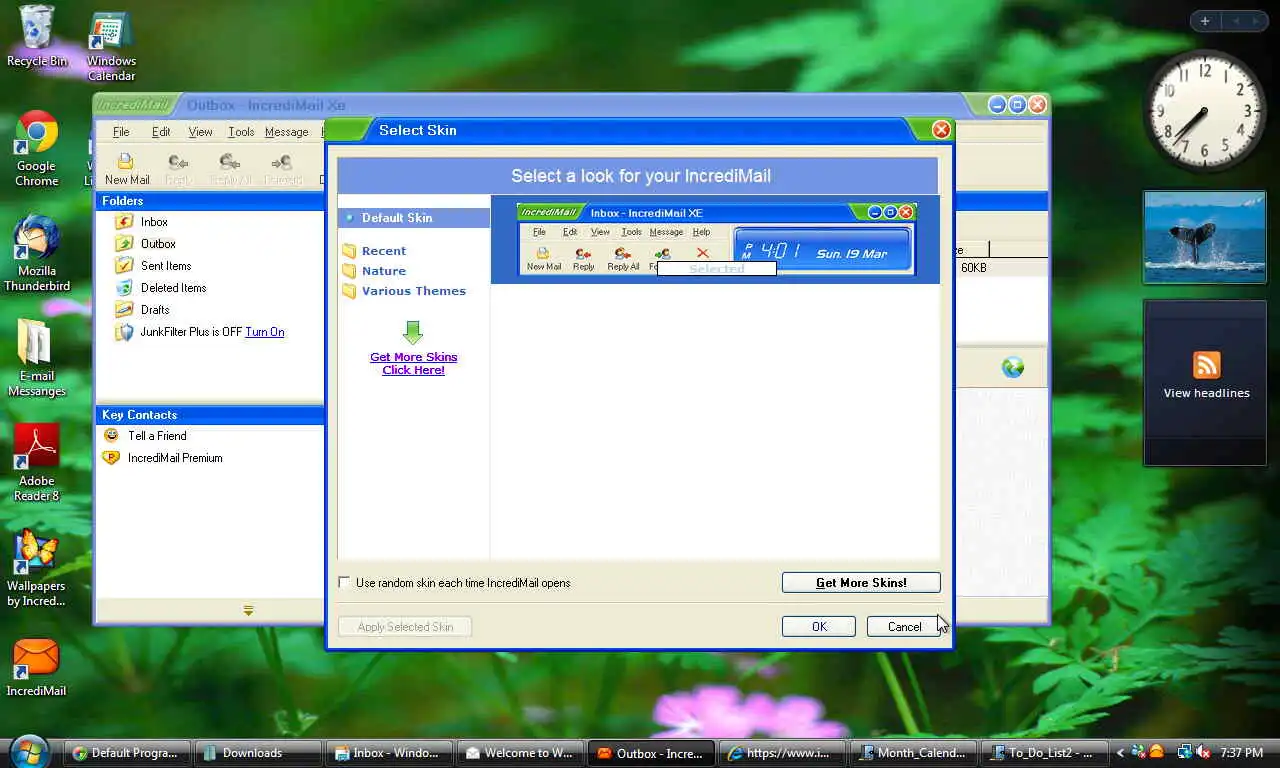Select Default Skin option
Image resolution: width=1280 pixels, height=768 pixels.
pyautogui.click(x=413, y=218)
